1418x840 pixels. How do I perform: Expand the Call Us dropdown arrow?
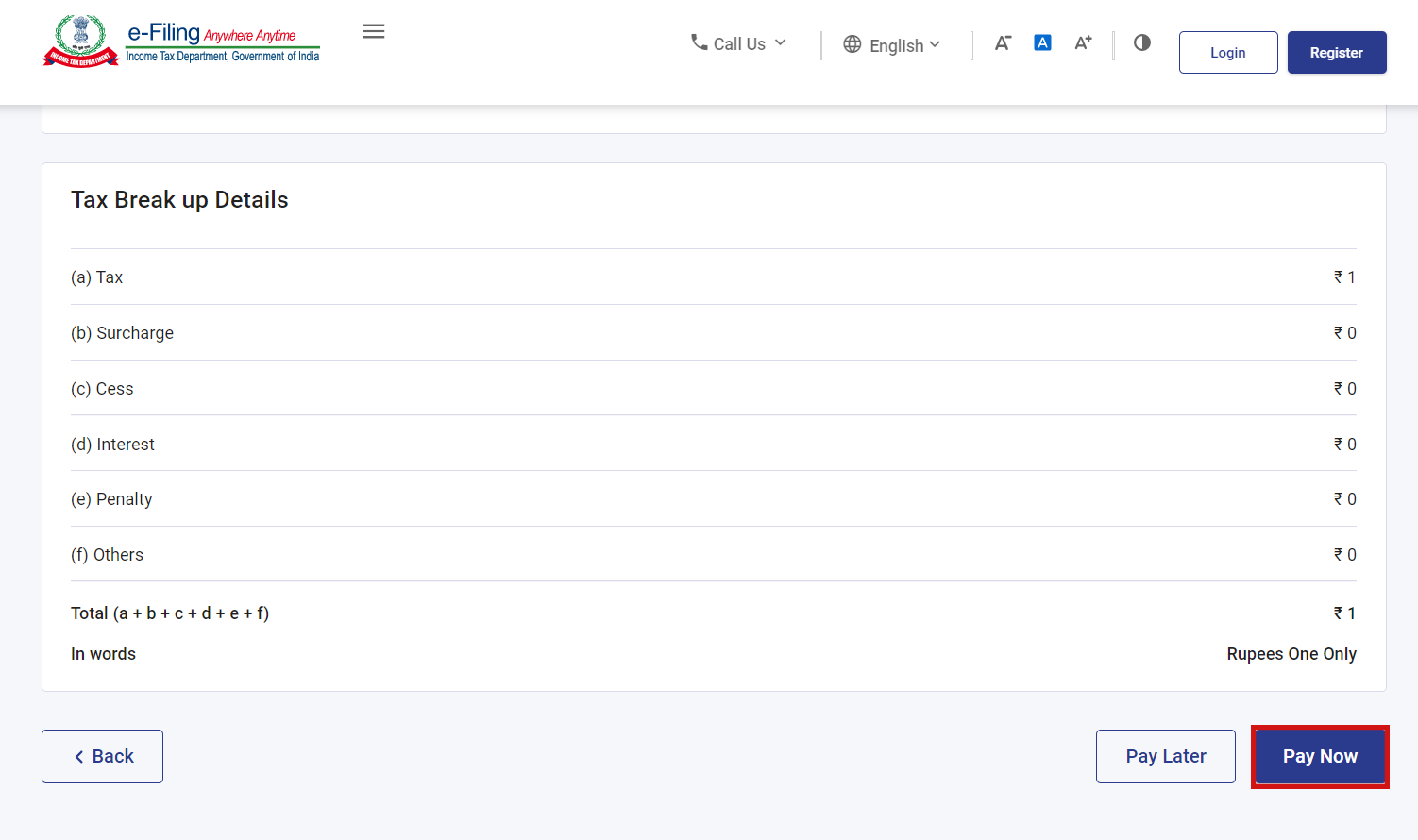[781, 42]
